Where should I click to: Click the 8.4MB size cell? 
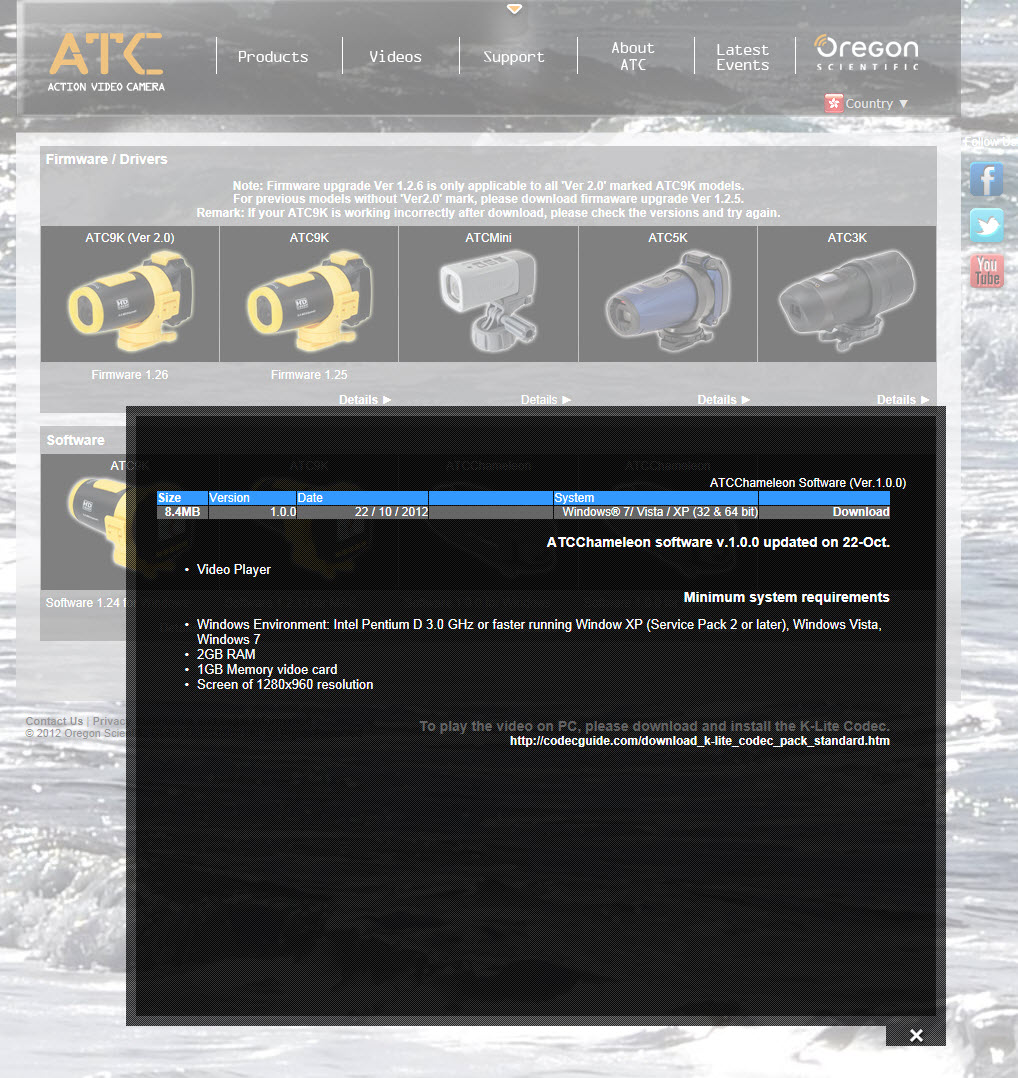[182, 512]
